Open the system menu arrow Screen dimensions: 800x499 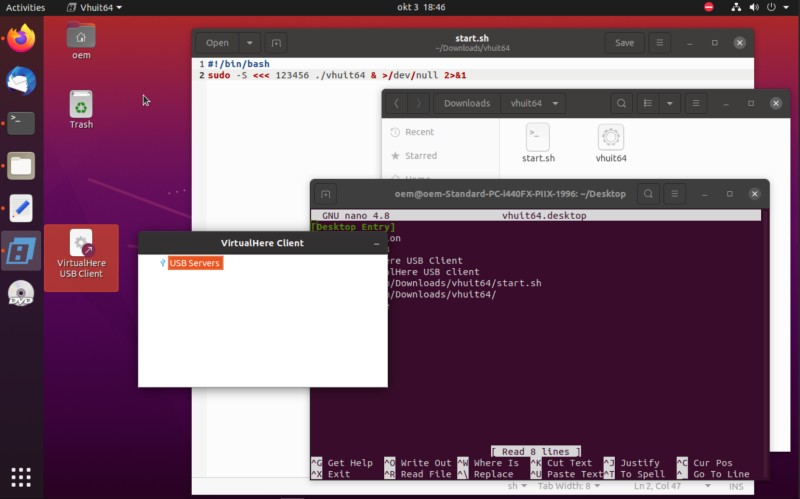point(786,7)
